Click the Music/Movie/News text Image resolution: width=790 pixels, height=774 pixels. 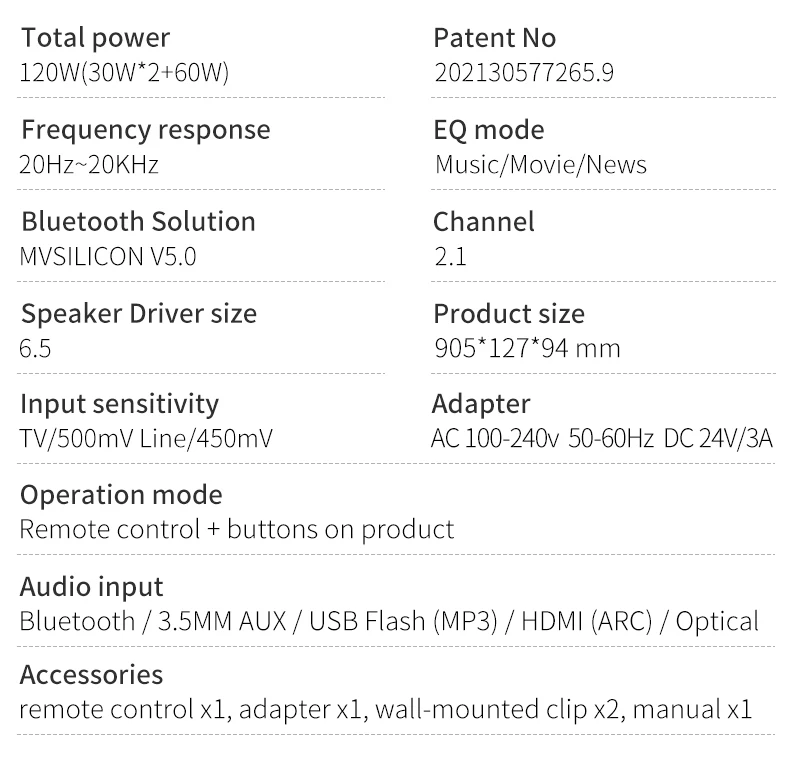540,165
